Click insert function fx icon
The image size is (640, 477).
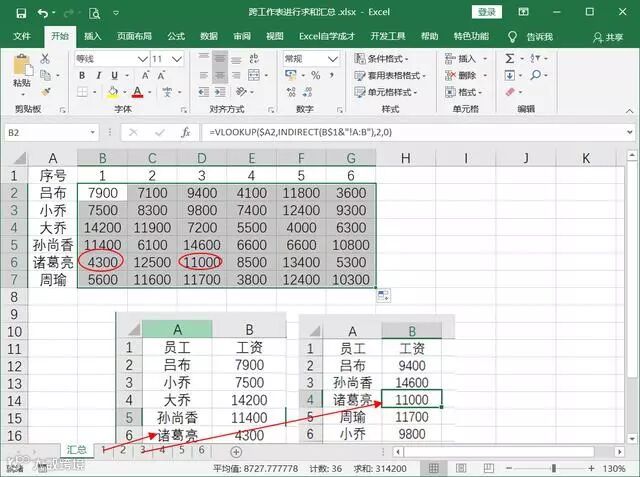[186, 132]
